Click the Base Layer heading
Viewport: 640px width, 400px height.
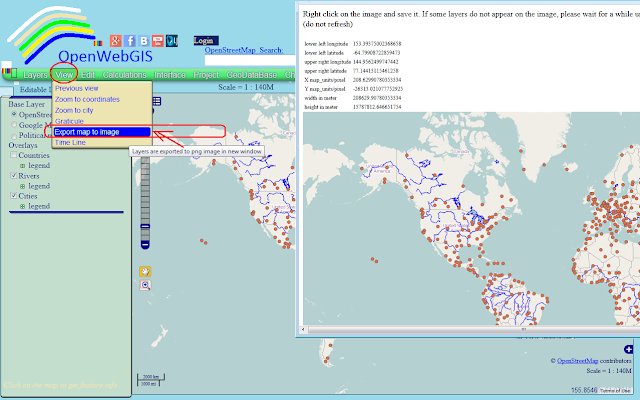[27, 104]
